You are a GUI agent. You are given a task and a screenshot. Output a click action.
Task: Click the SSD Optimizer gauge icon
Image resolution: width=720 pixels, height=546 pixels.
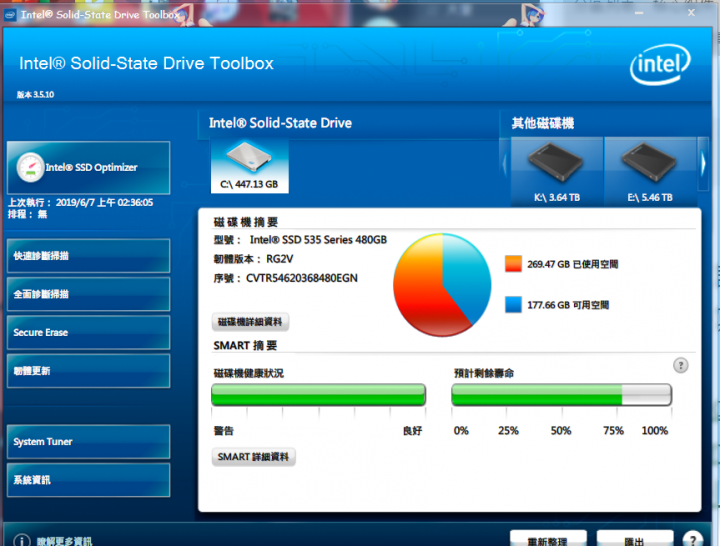pos(30,168)
